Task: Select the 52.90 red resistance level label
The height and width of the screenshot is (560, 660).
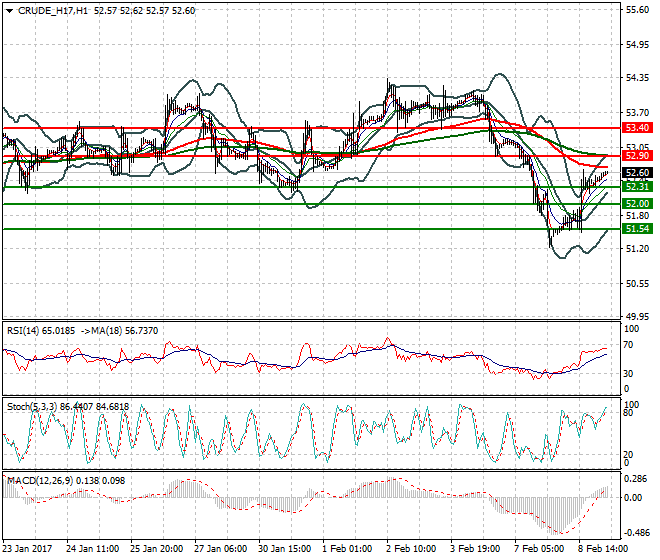Action: 637,156
